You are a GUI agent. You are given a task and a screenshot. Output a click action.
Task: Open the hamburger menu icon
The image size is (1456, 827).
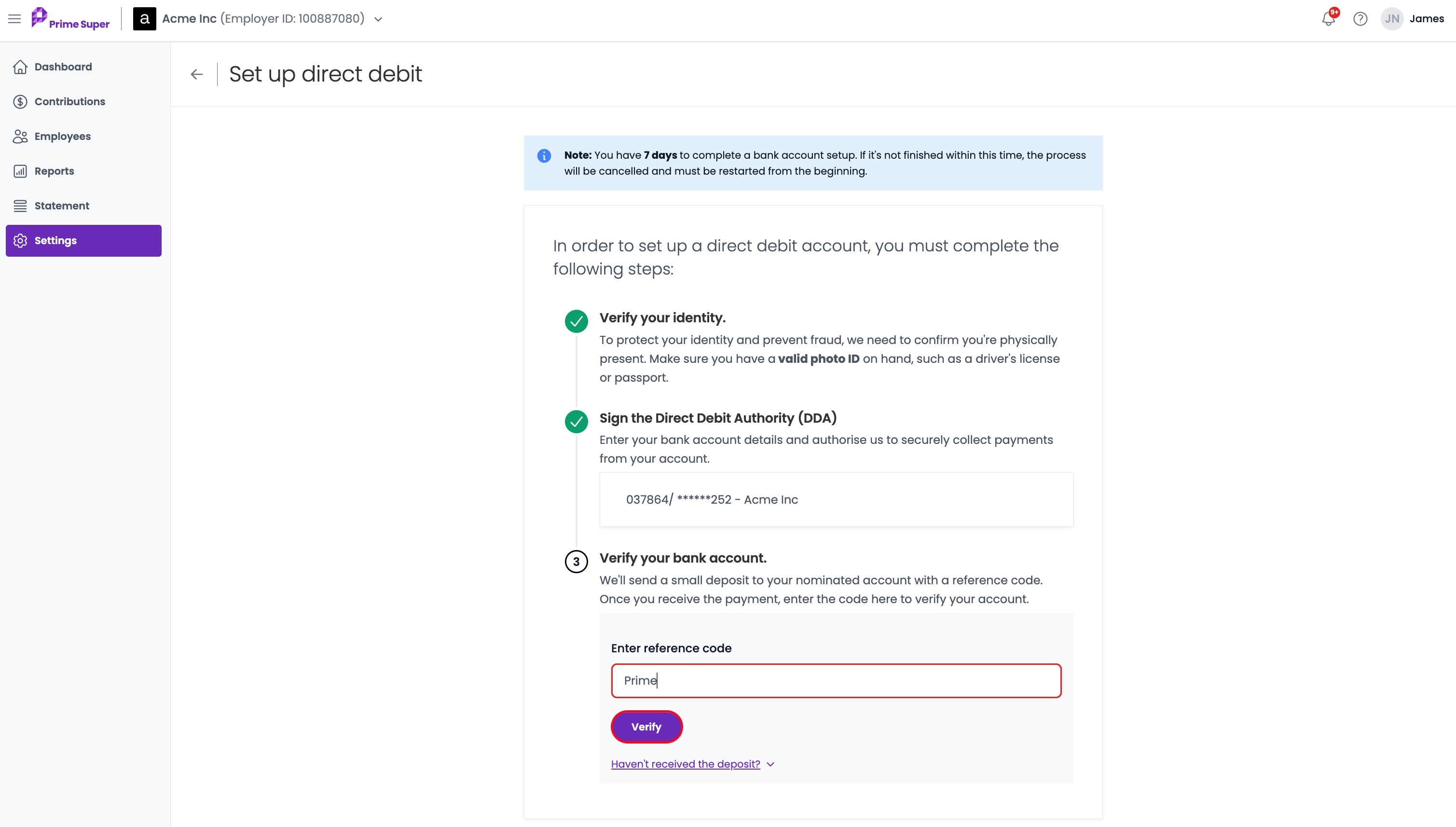pyautogui.click(x=15, y=19)
